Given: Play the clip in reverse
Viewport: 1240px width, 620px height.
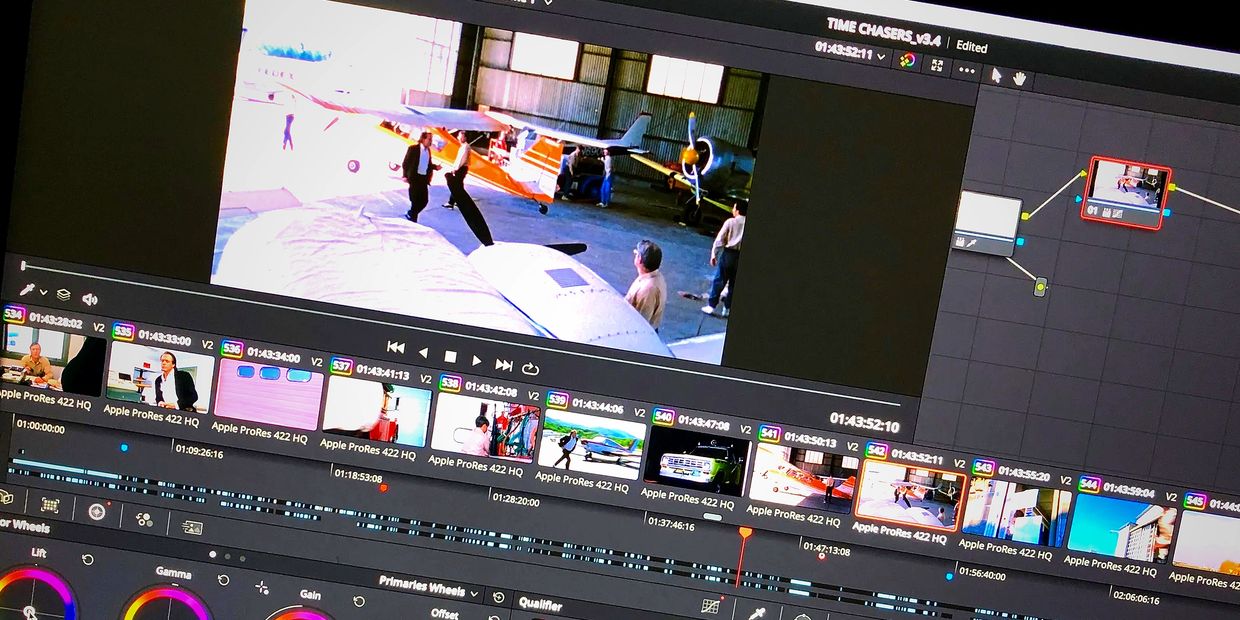Looking at the screenshot, I should tap(423, 352).
